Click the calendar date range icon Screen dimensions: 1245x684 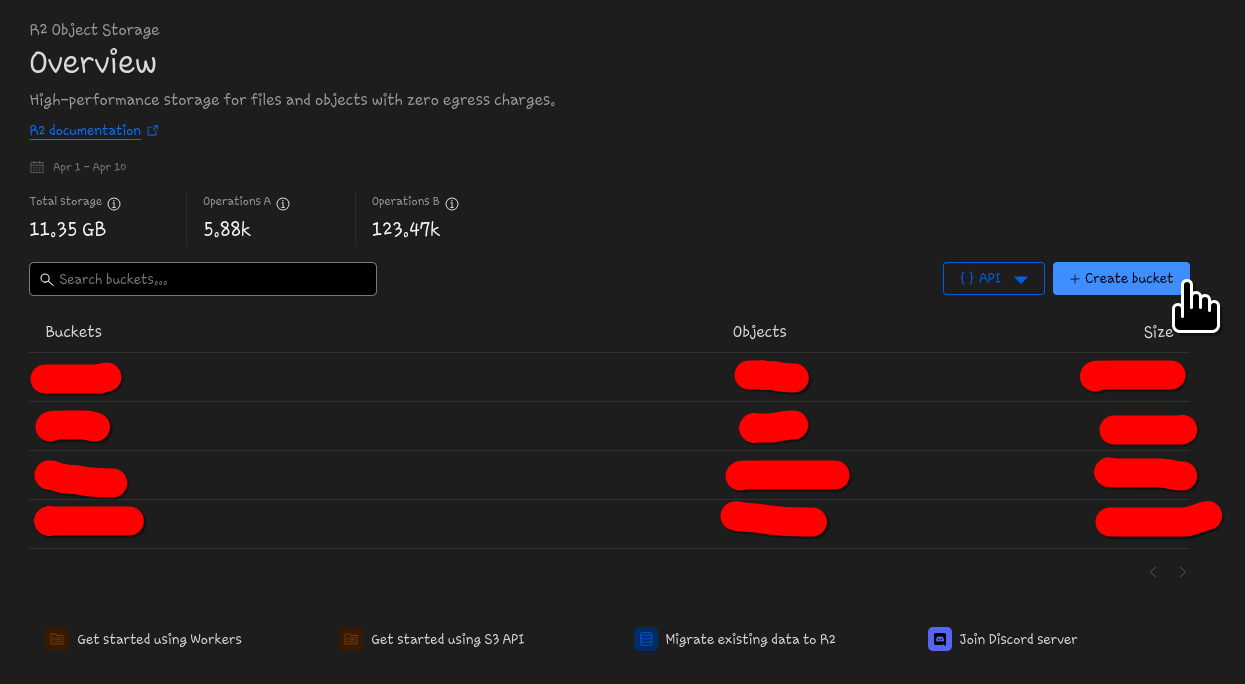pos(37,167)
